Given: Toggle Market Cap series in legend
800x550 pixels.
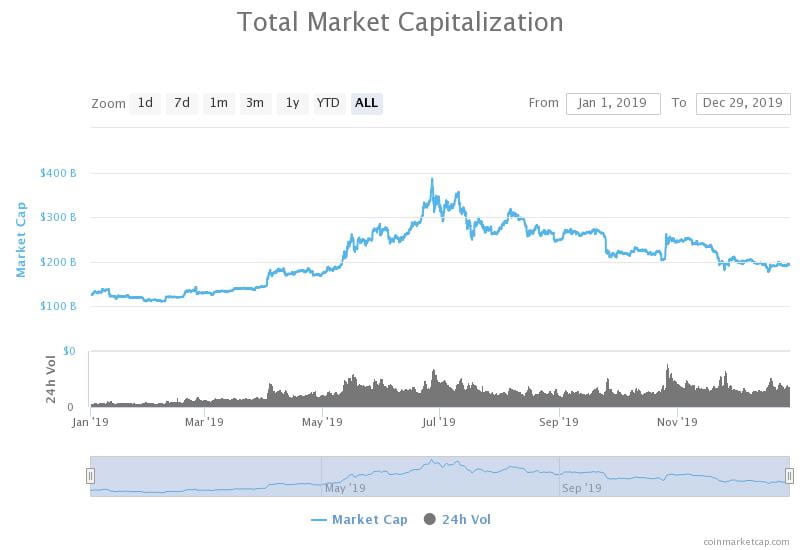Looking at the screenshot, I should [369, 520].
